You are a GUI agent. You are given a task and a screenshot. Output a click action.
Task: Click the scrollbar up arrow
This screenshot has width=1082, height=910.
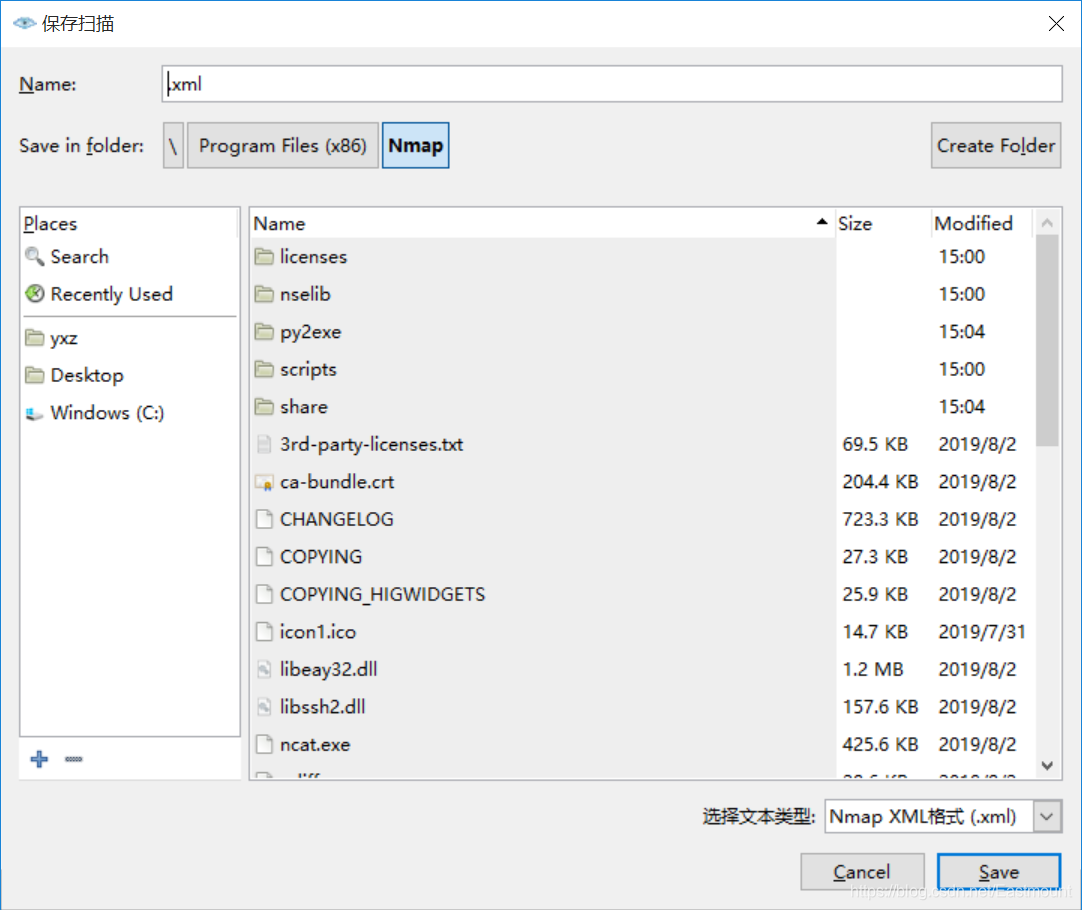tap(1047, 222)
